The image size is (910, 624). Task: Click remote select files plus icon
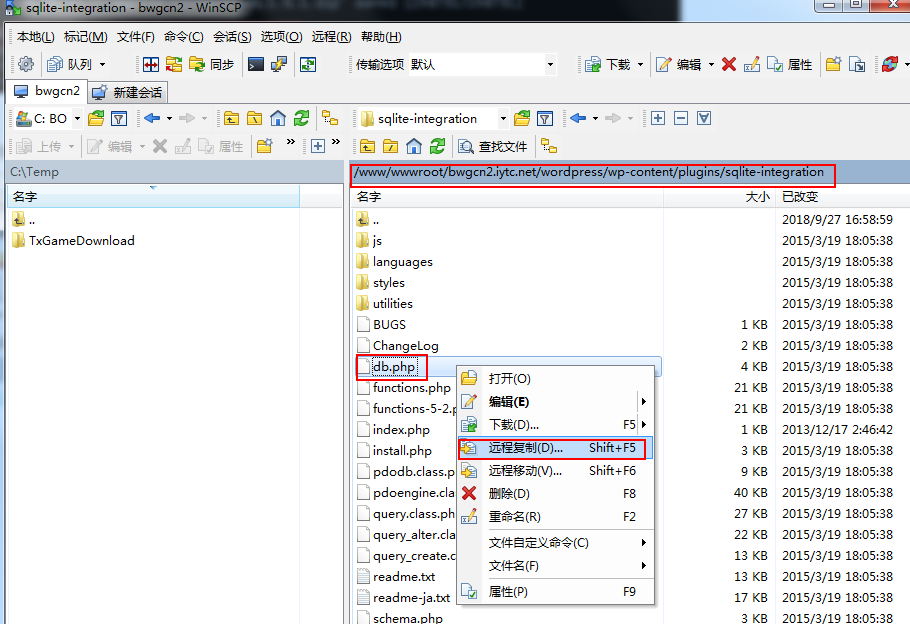pos(658,118)
